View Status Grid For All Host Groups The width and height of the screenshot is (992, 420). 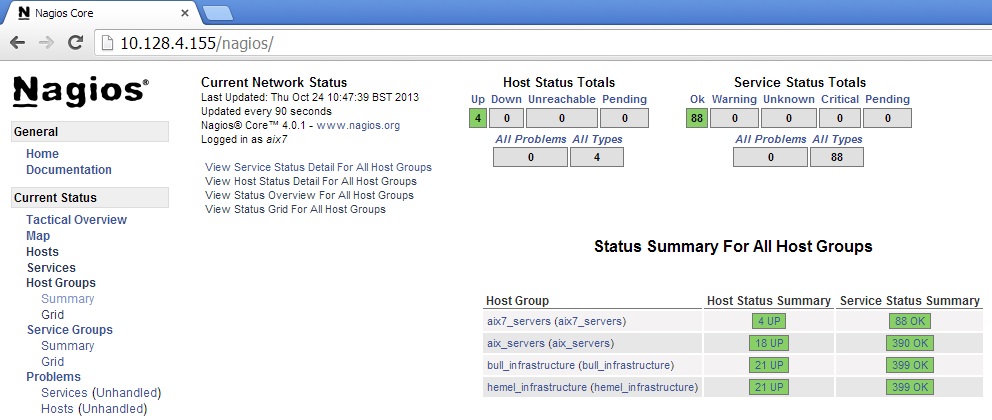click(295, 209)
